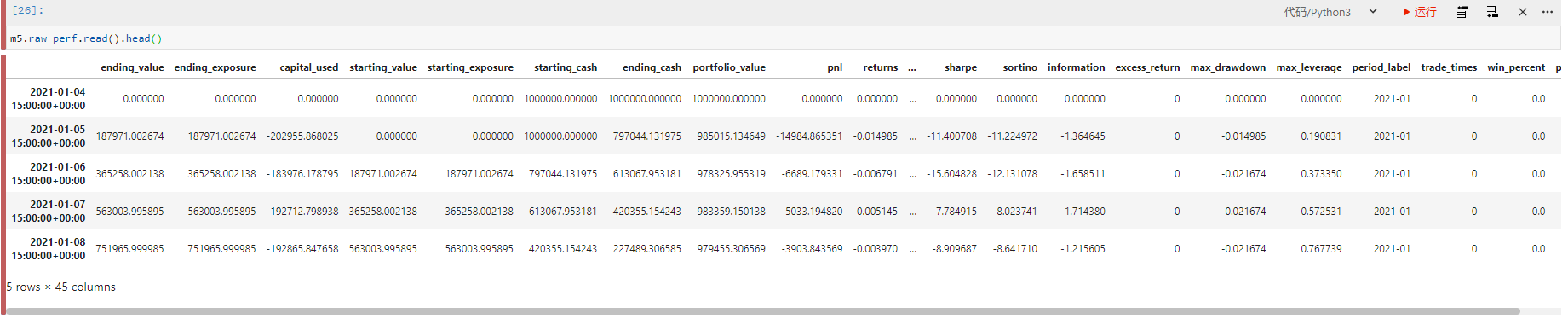Select the max_drawdown column header
Image resolution: width=1568 pixels, height=319 pixels.
coord(1228,67)
